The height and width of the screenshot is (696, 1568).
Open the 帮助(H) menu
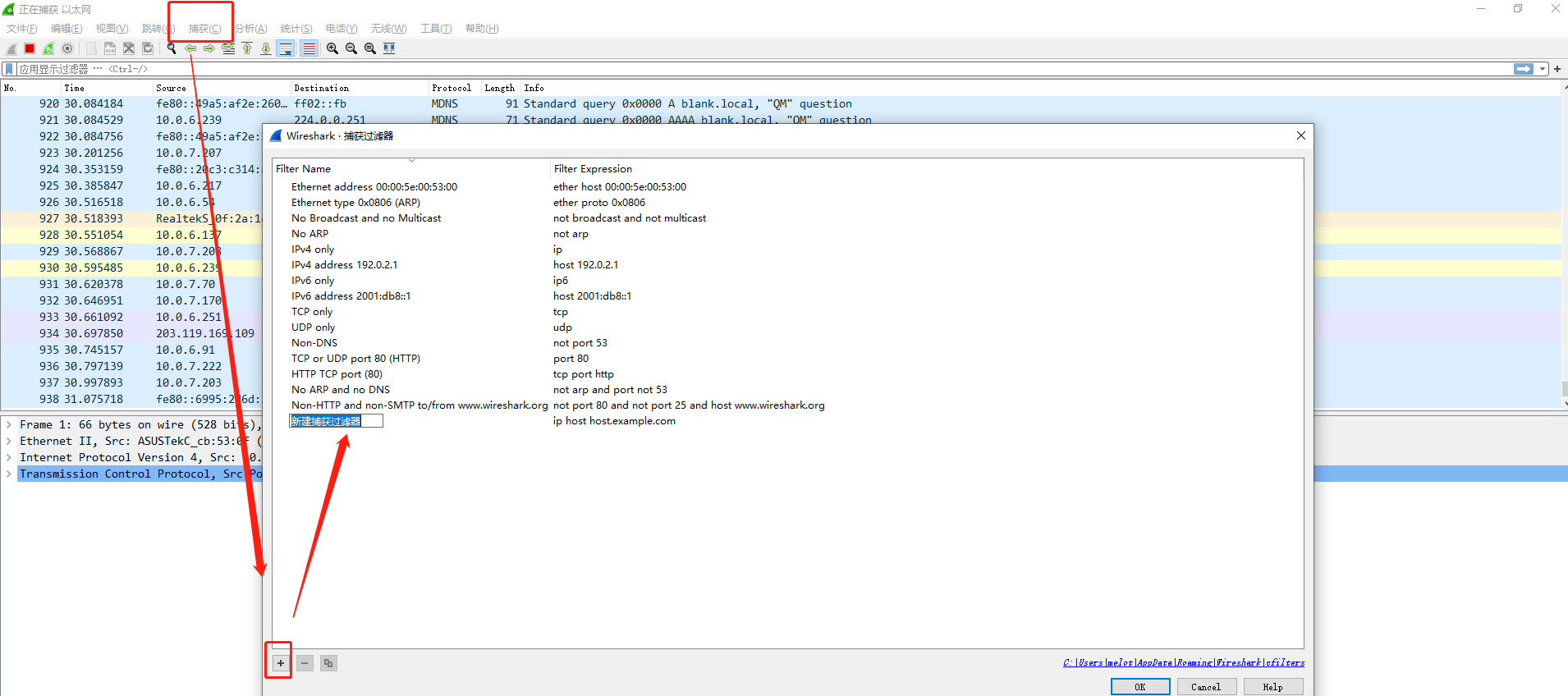point(482,29)
